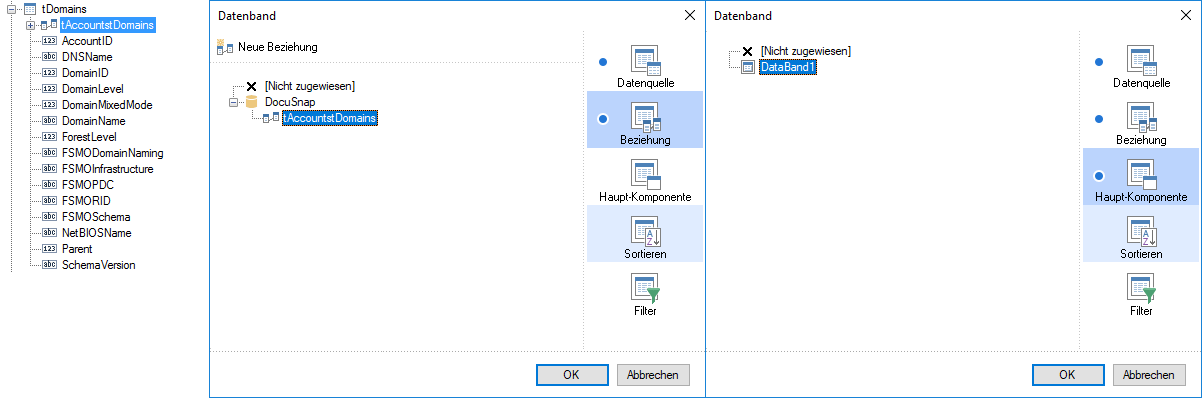The height and width of the screenshot is (398, 1202).
Task: Open Filter page in left dialog
Action: [x=645, y=295]
